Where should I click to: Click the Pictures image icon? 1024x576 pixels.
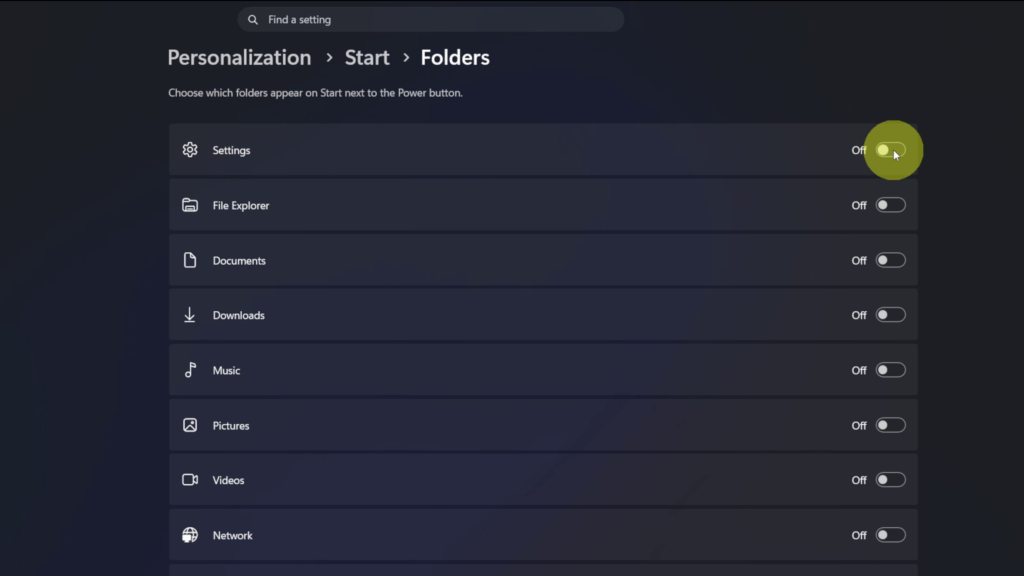click(190, 425)
